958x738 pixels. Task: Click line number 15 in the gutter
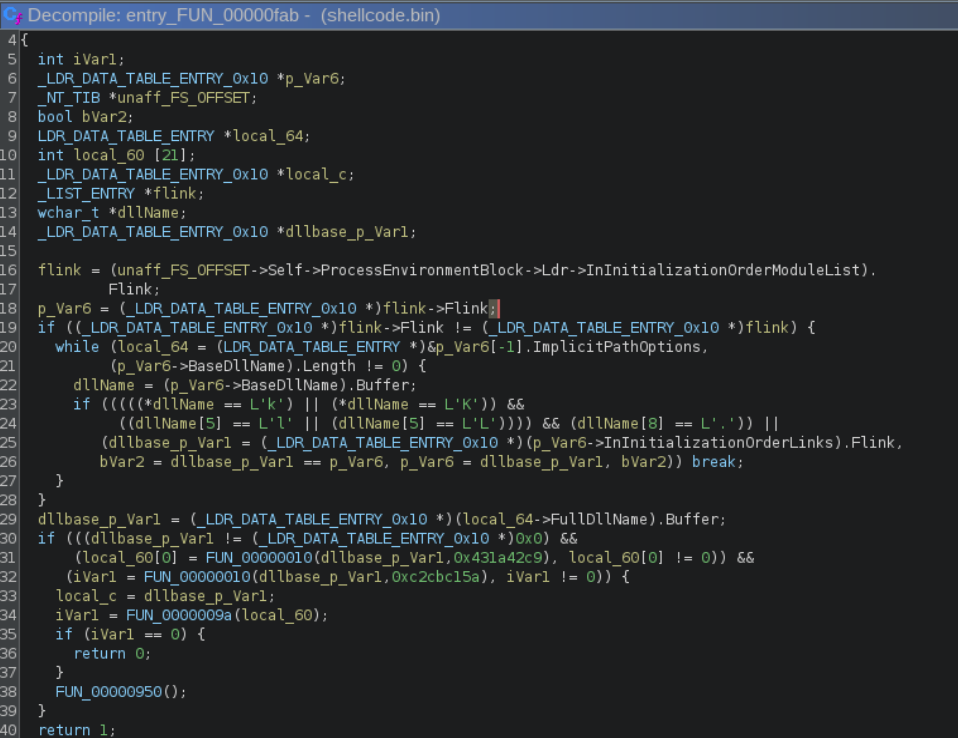[9, 251]
